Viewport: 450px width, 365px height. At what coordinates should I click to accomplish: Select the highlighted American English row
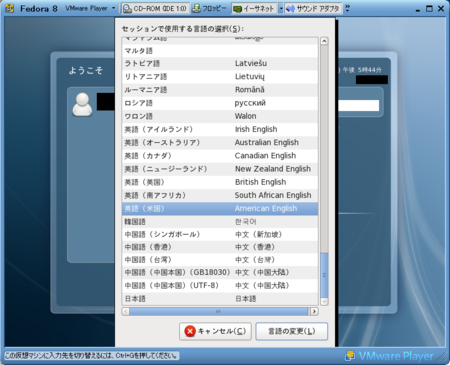coord(220,209)
